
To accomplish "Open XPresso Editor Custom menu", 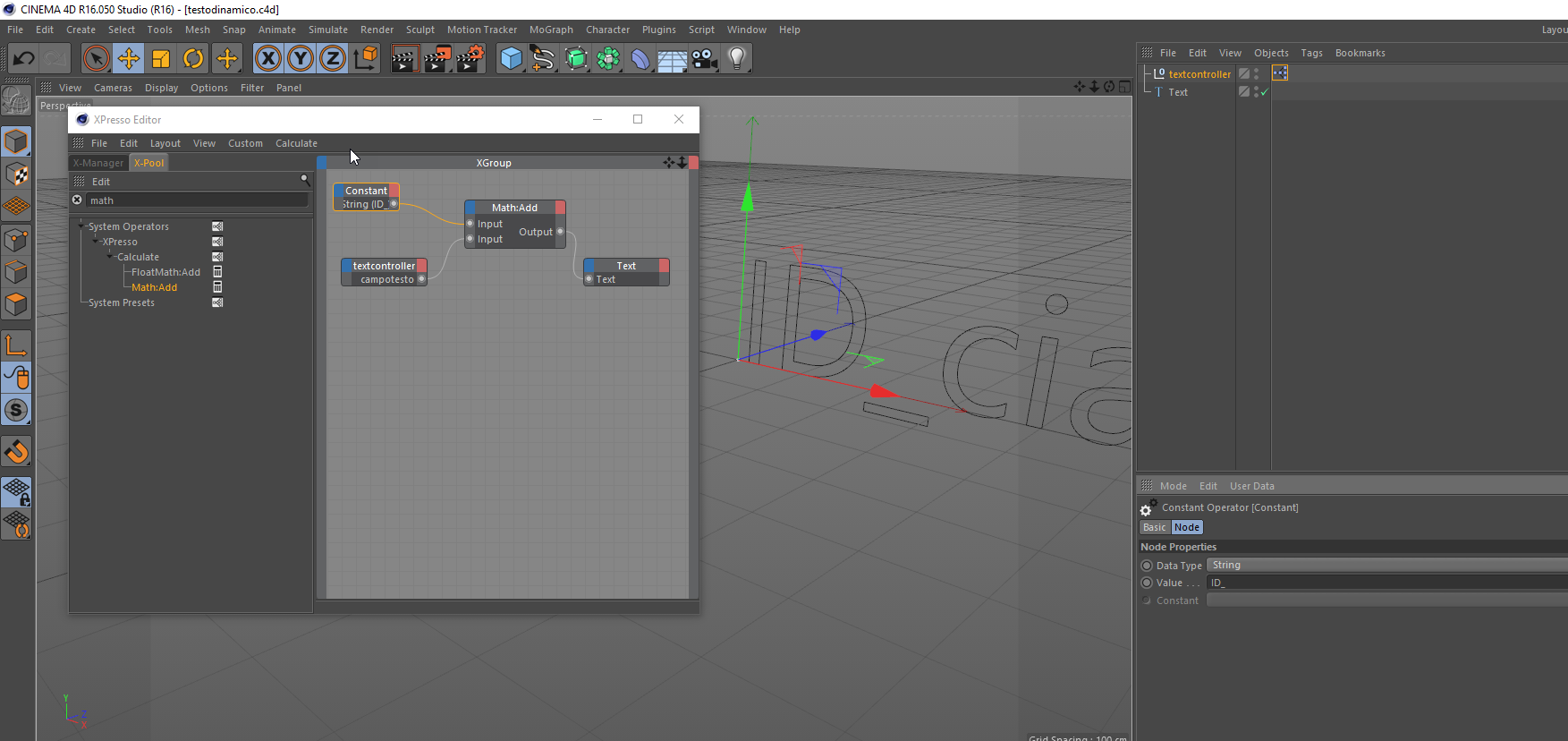I will (245, 143).
